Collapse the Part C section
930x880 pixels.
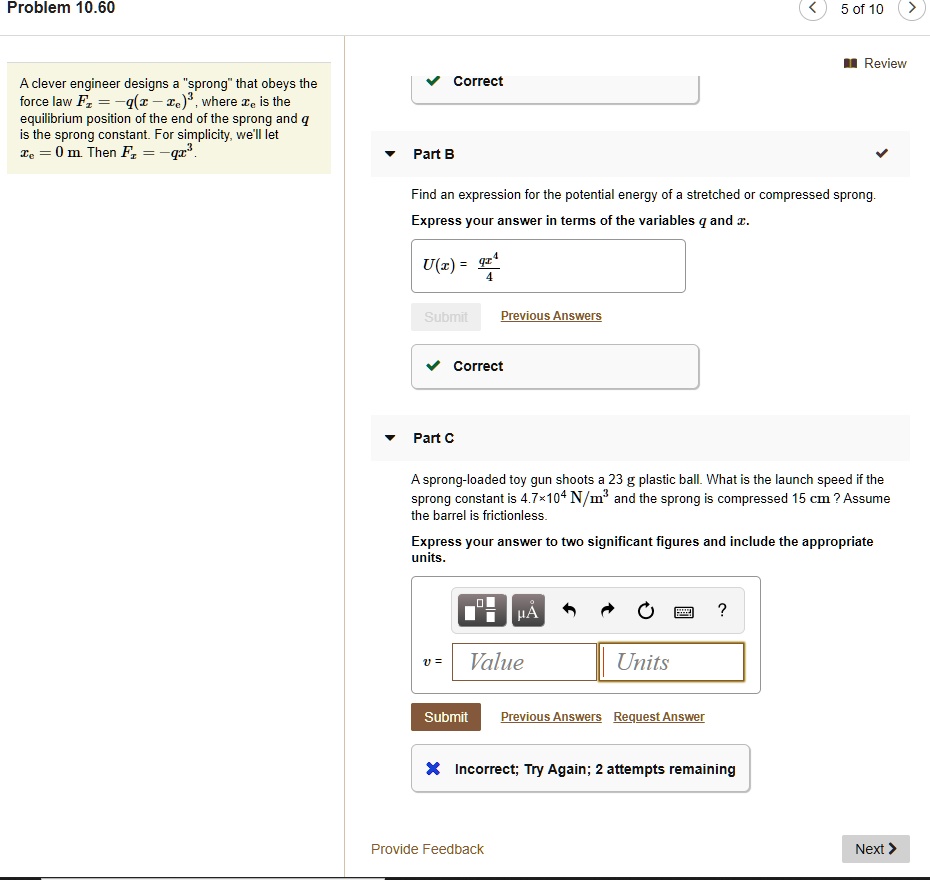coord(390,438)
